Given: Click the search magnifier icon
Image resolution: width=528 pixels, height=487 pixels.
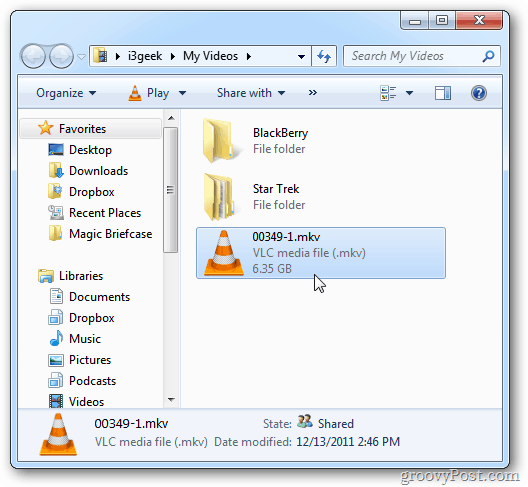Looking at the screenshot, I should coord(488,56).
